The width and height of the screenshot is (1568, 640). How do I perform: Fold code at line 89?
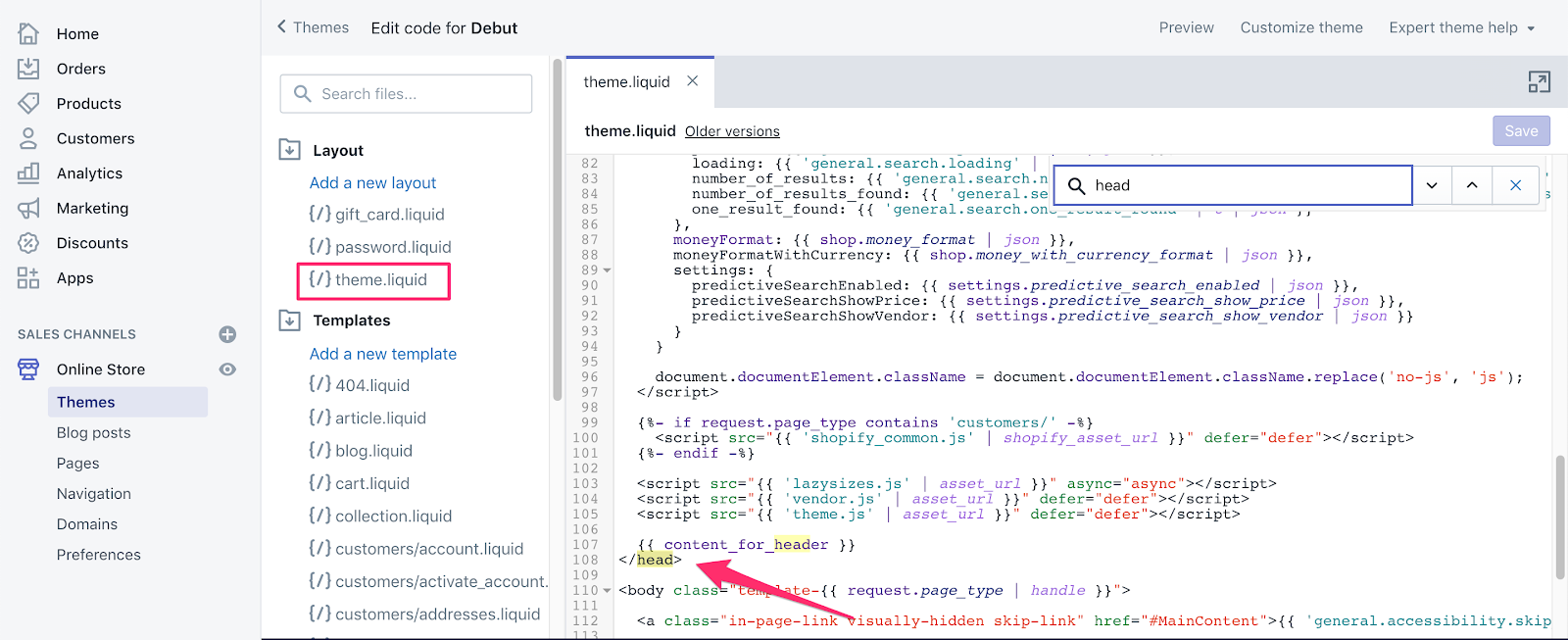[x=607, y=271]
